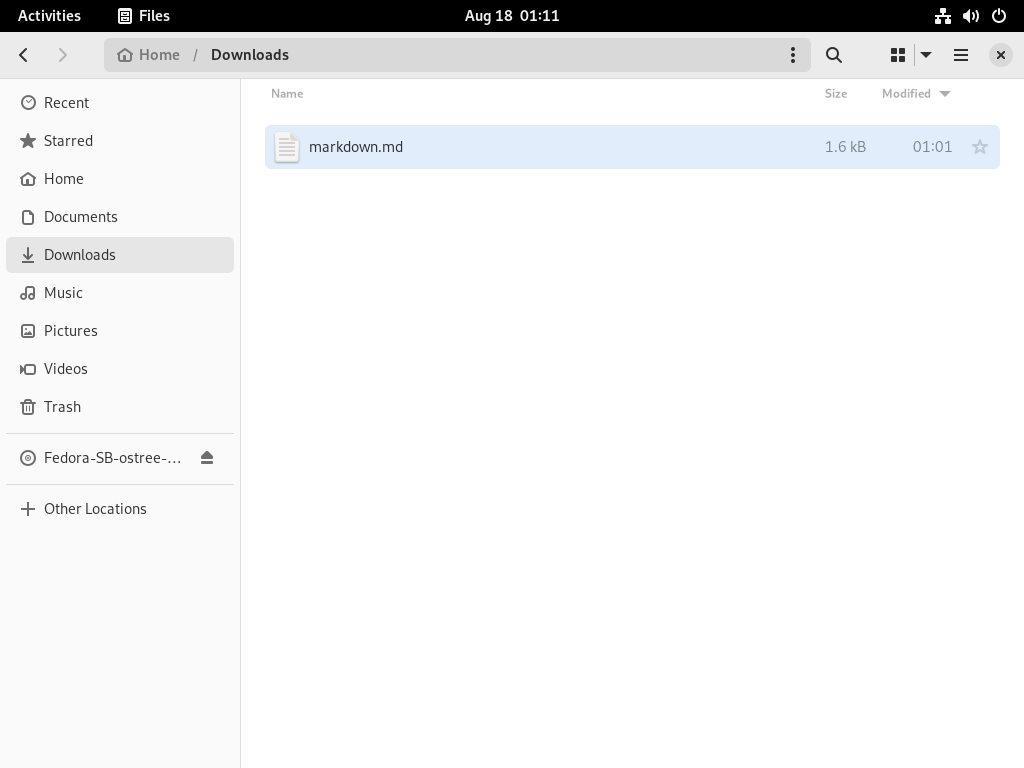Select the markdown.md file name
Screen dimensions: 1024x768
pos(356,147)
